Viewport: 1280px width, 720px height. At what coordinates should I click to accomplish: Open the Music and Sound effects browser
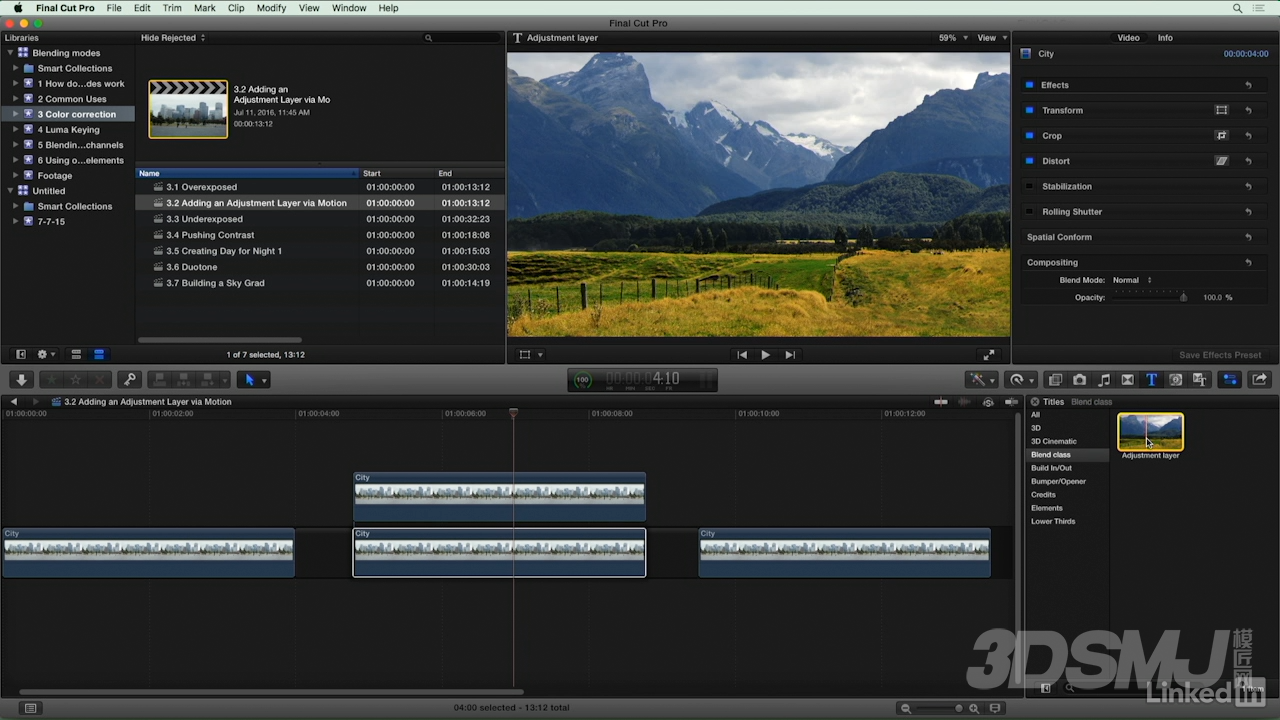coord(1104,379)
